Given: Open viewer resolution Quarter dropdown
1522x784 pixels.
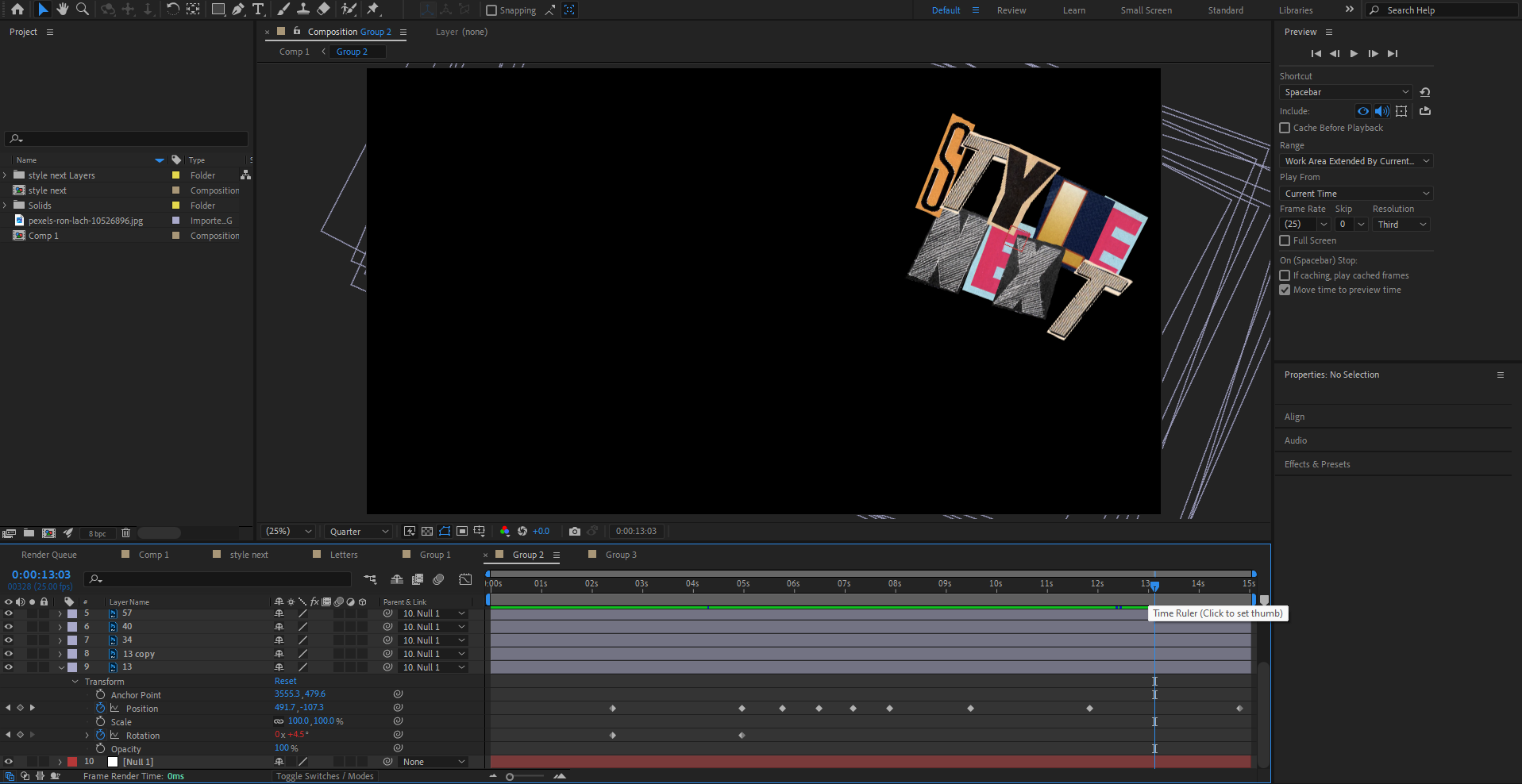Looking at the screenshot, I should tap(359, 532).
